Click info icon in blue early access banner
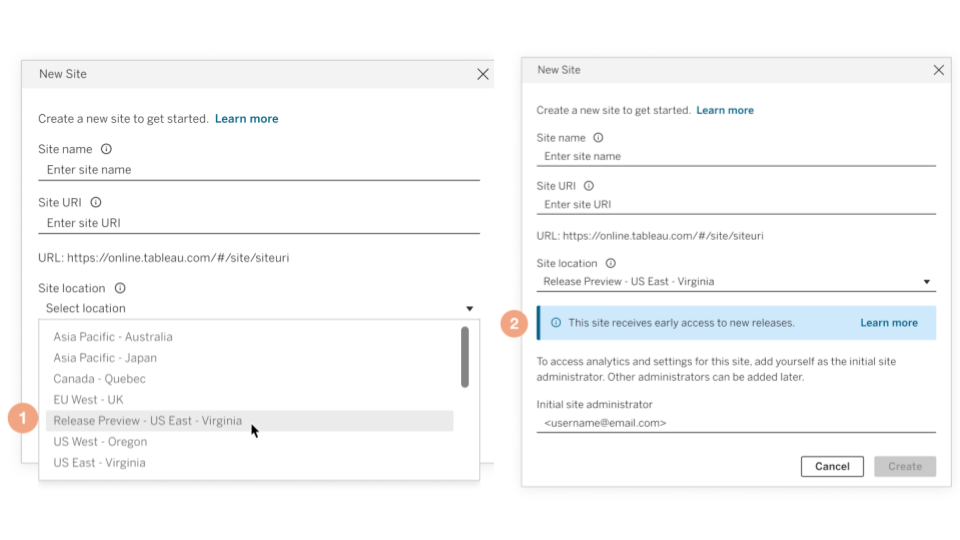The image size is (960, 540). point(556,323)
